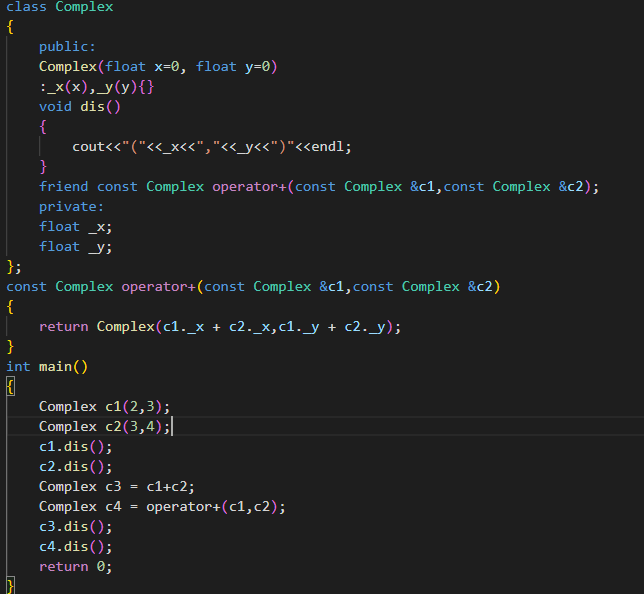
Task: Click the operator+ definition header outside class
Action: point(253,287)
